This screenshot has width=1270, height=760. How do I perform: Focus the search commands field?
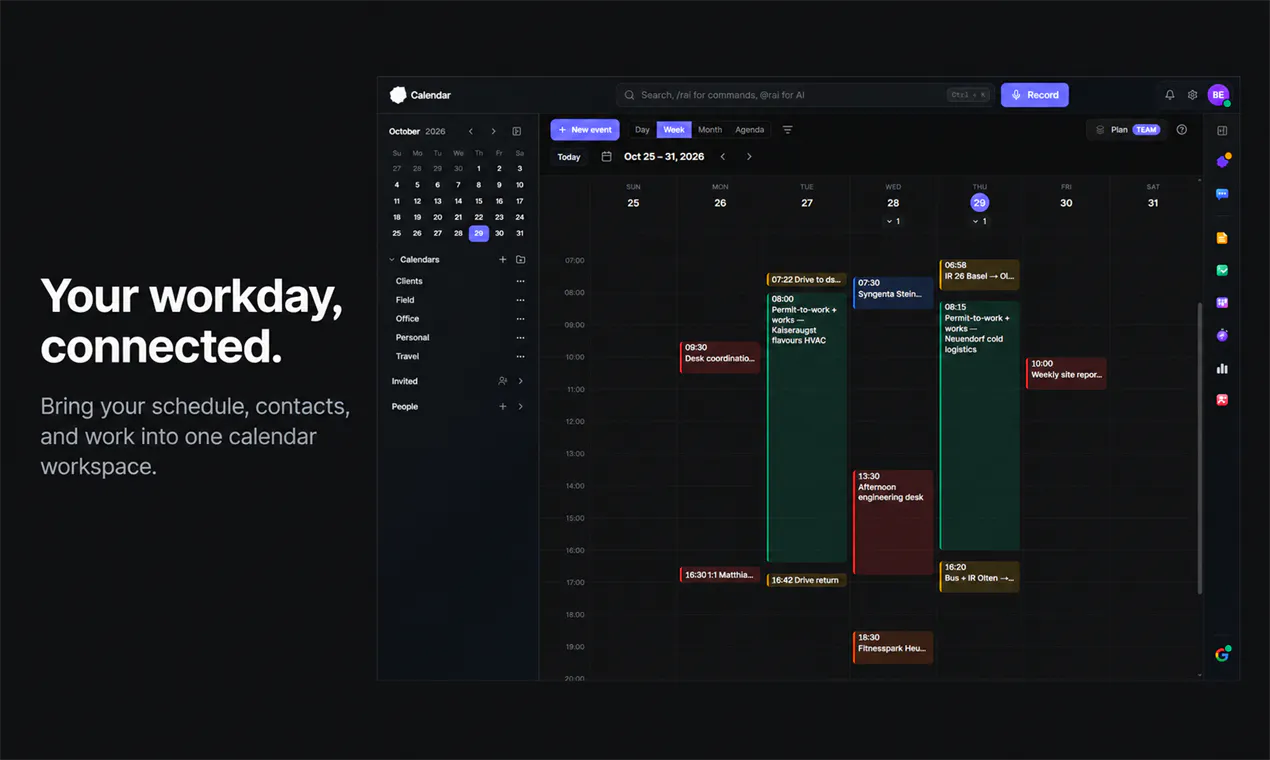(x=805, y=95)
